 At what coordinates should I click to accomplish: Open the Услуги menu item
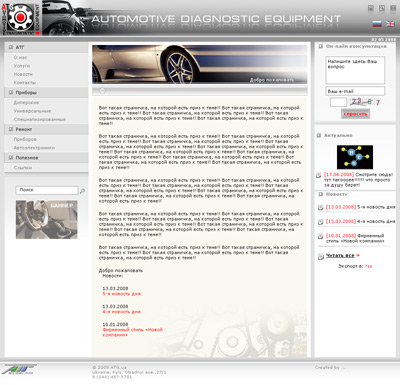coord(22,66)
